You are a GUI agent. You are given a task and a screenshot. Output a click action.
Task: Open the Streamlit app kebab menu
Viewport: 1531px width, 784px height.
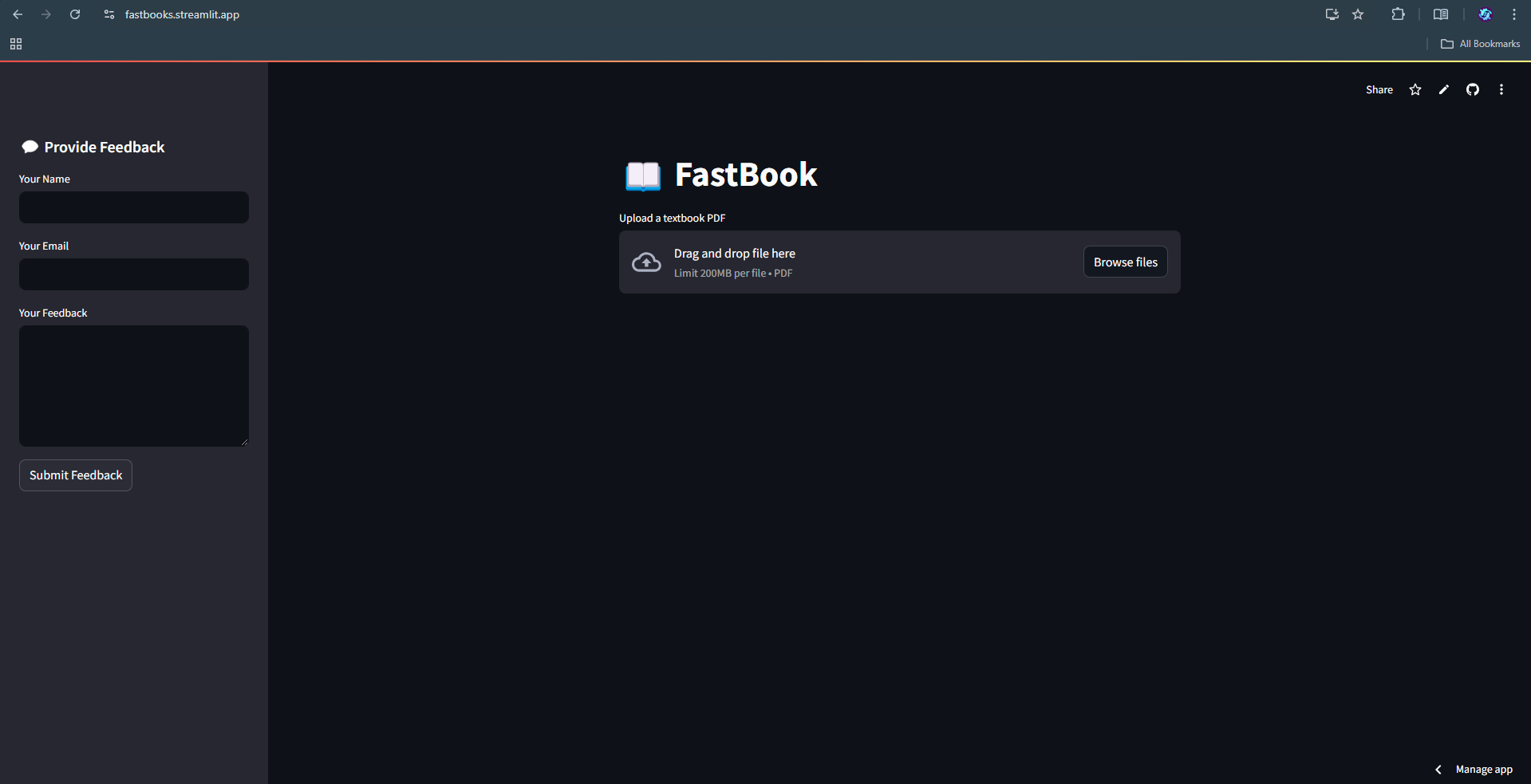(x=1501, y=89)
